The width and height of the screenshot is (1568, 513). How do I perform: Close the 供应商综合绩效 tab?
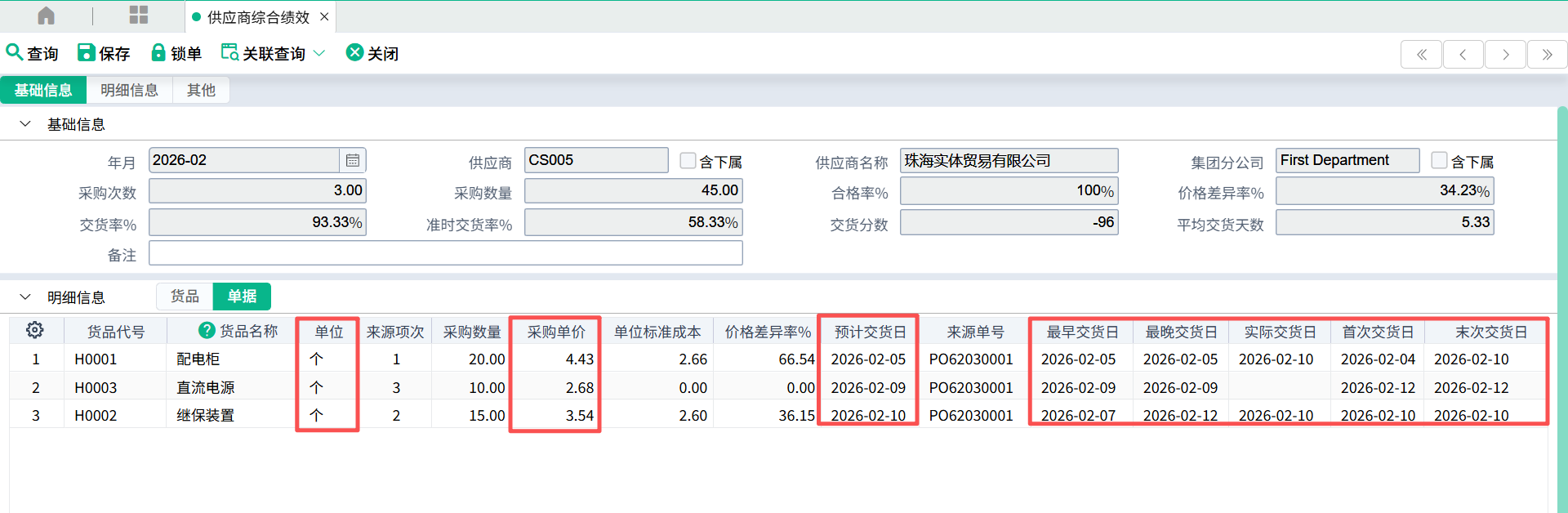coord(324,16)
